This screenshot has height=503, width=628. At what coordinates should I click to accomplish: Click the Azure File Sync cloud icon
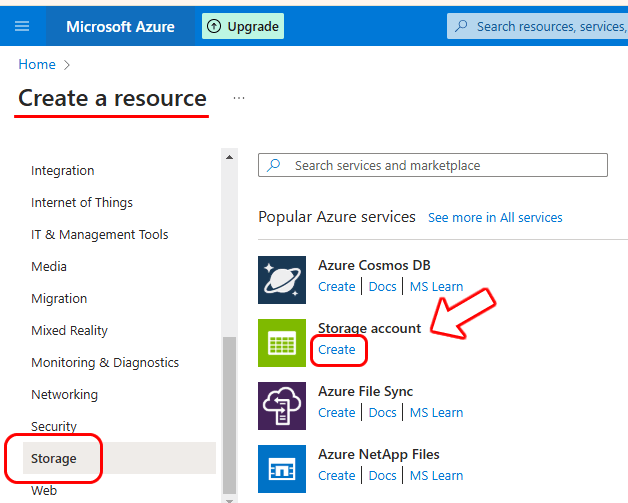(282, 406)
